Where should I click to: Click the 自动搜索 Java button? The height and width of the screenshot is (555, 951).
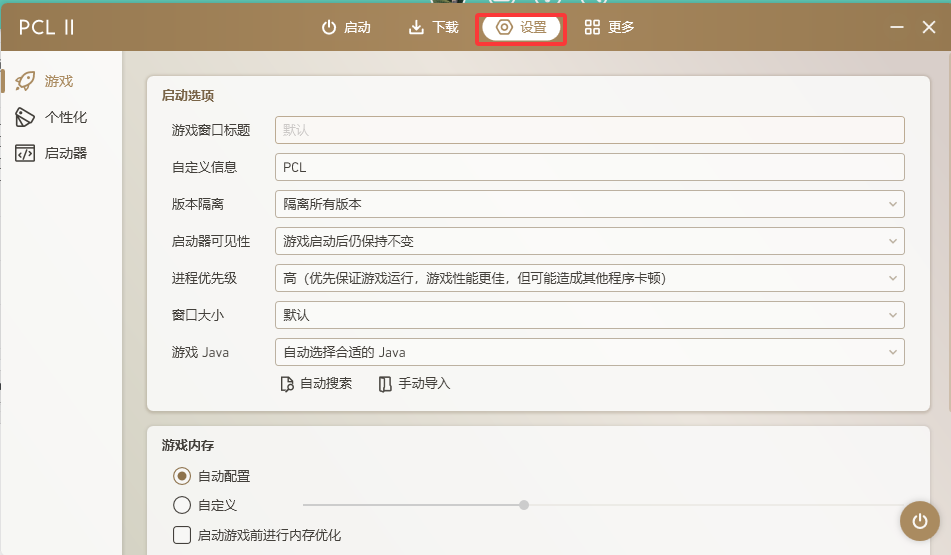[x=316, y=384]
